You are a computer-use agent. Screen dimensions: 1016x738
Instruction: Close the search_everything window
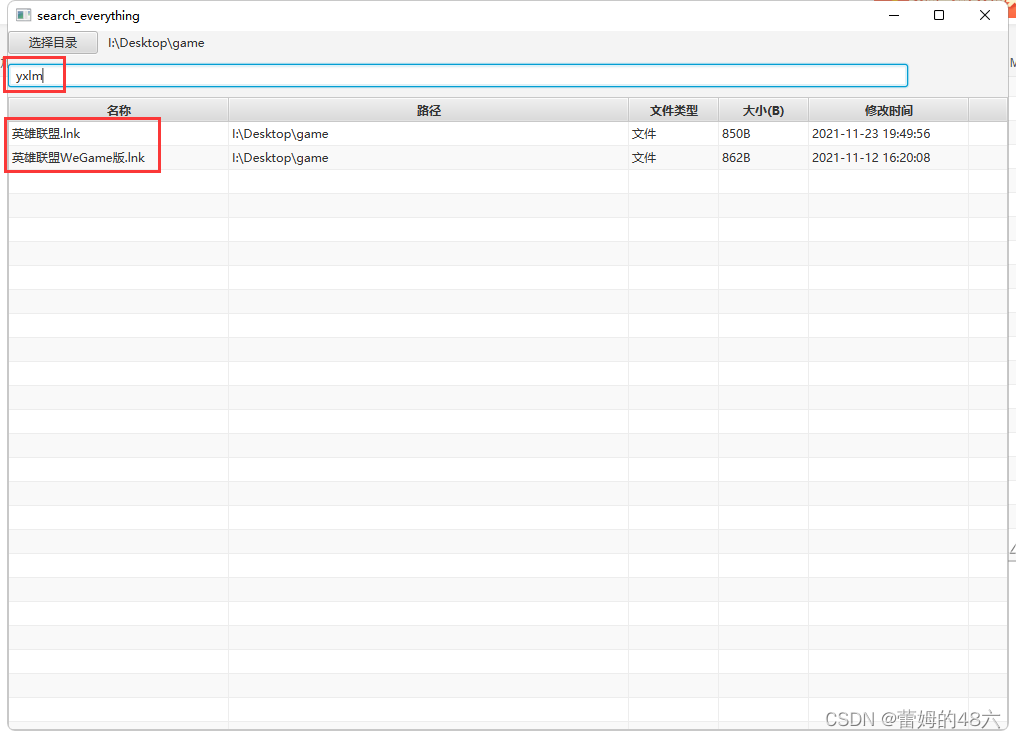tap(985, 15)
